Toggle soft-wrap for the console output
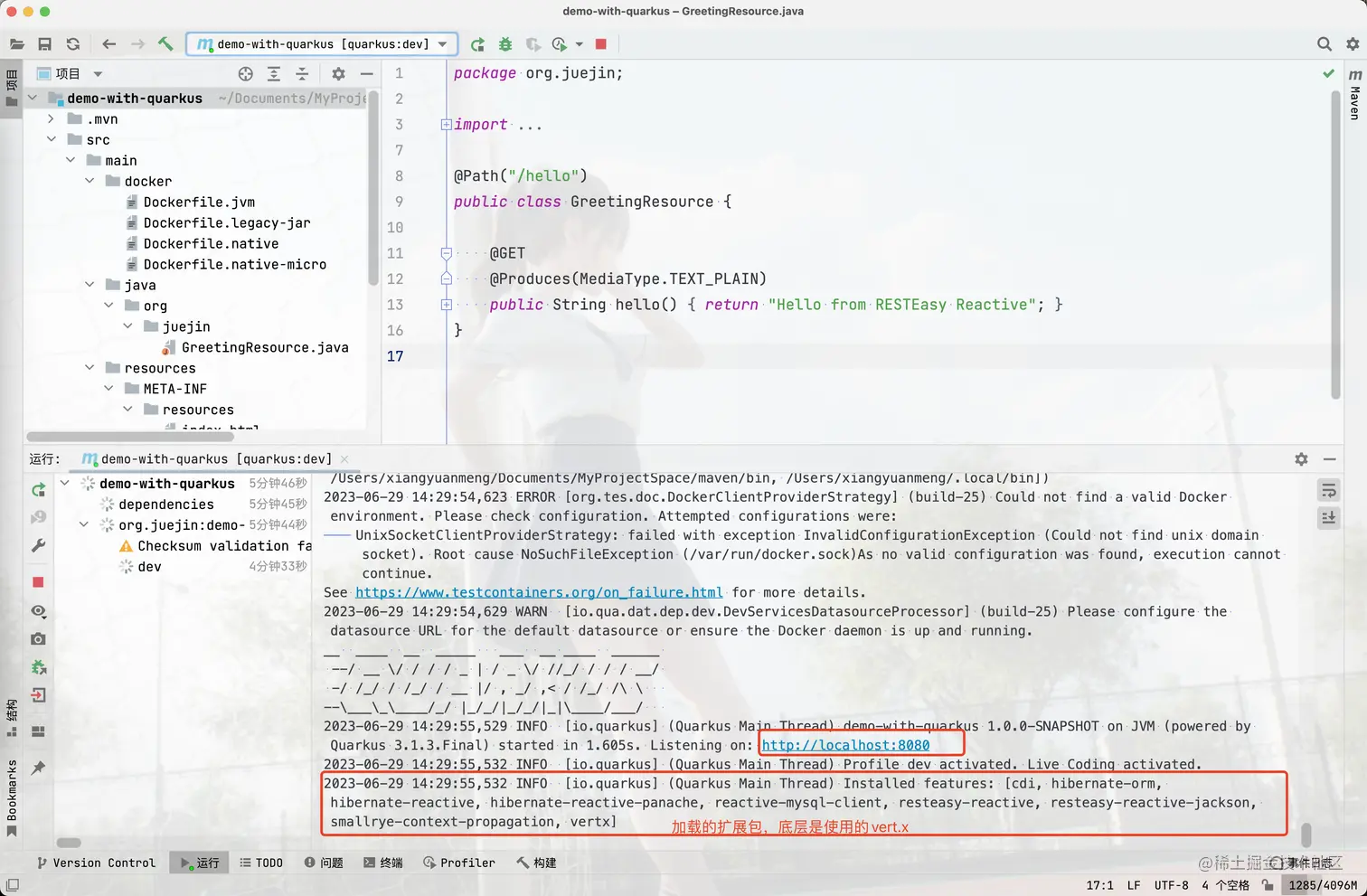Viewport: 1367px width, 896px height. pyautogui.click(x=1329, y=490)
